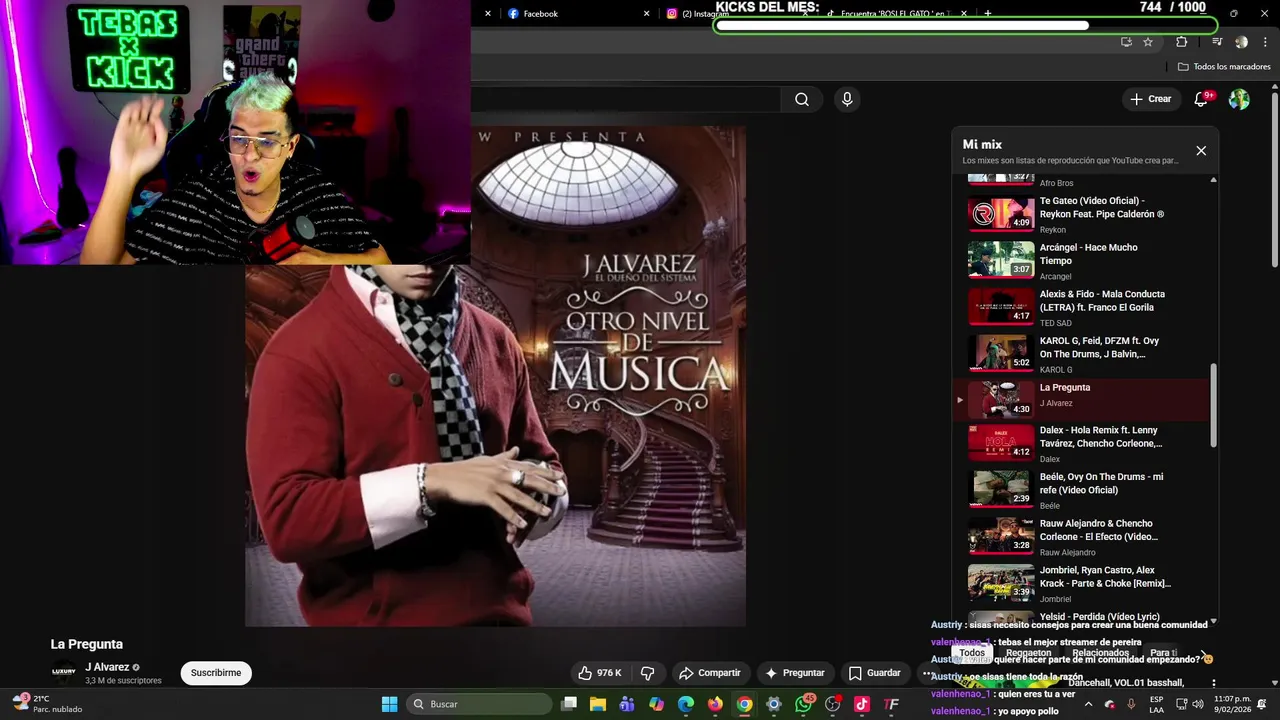Viewport: 1280px width, 720px height.
Task: Like the video showing 976 K
Action: point(599,673)
